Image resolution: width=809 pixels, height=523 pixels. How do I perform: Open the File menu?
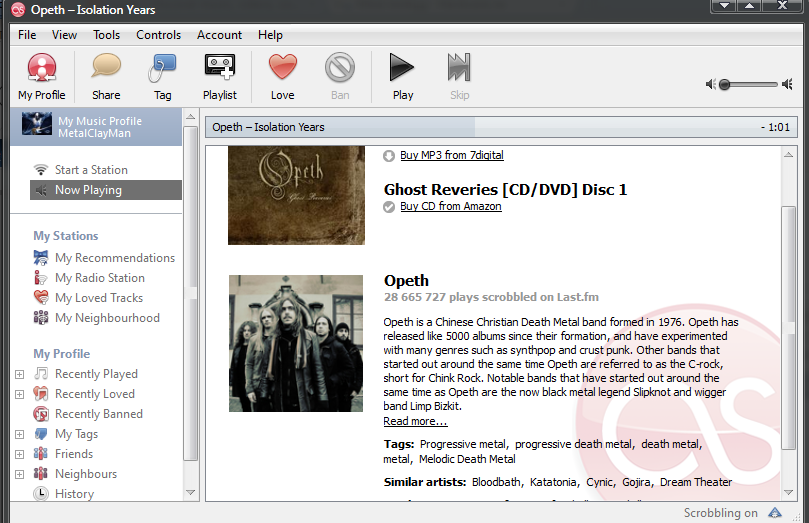pos(27,35)
